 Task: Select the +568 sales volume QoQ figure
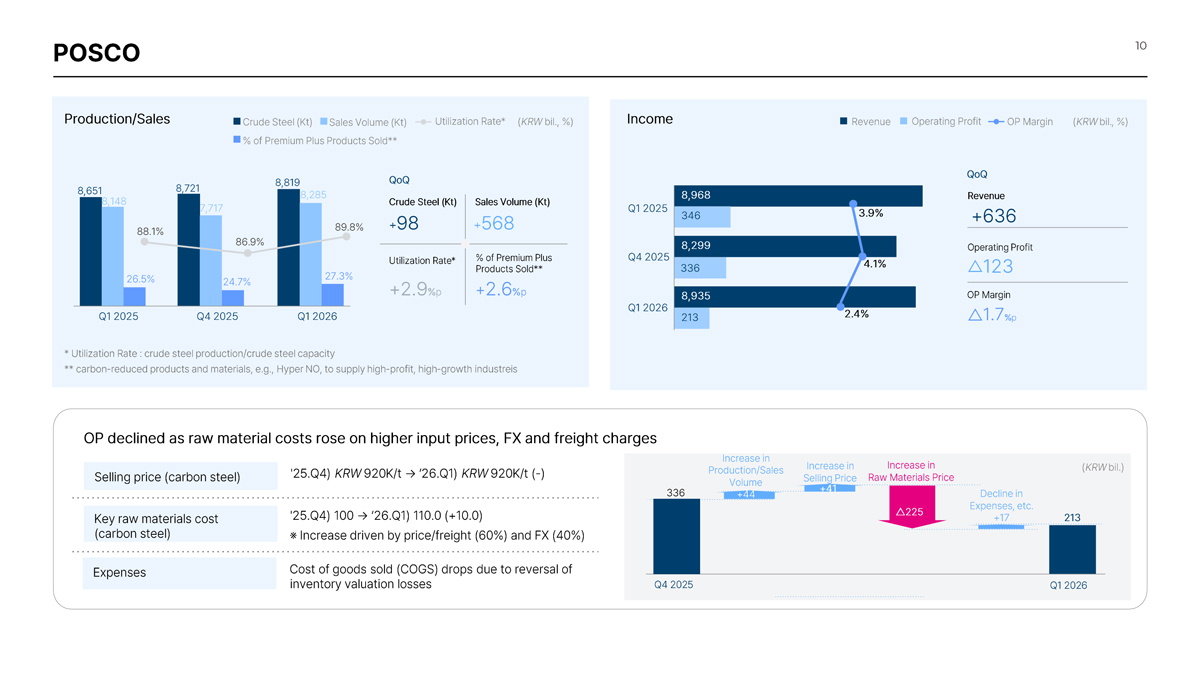pyautogui.click(x=495, y=224)
